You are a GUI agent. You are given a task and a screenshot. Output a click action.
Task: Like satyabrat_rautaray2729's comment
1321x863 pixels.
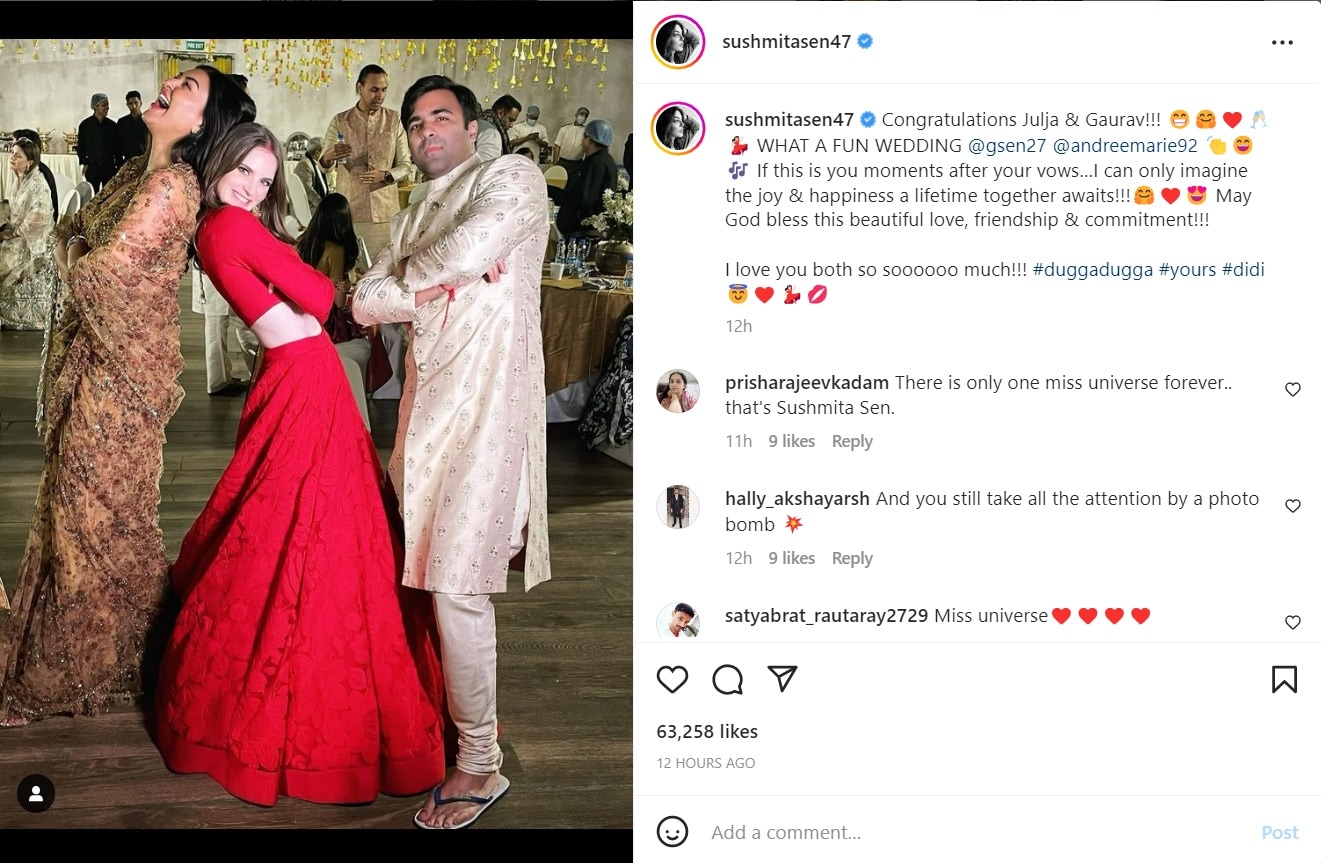pyautogui.click(x=1292, y=623)
